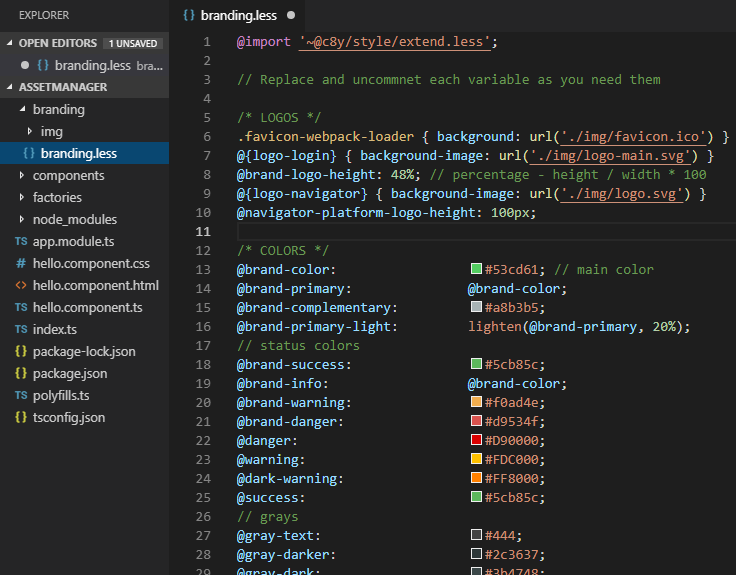Click the LESS icon in branding.less tab
The width and height of the screenshot is (736, 575).
tap(189, 16)
